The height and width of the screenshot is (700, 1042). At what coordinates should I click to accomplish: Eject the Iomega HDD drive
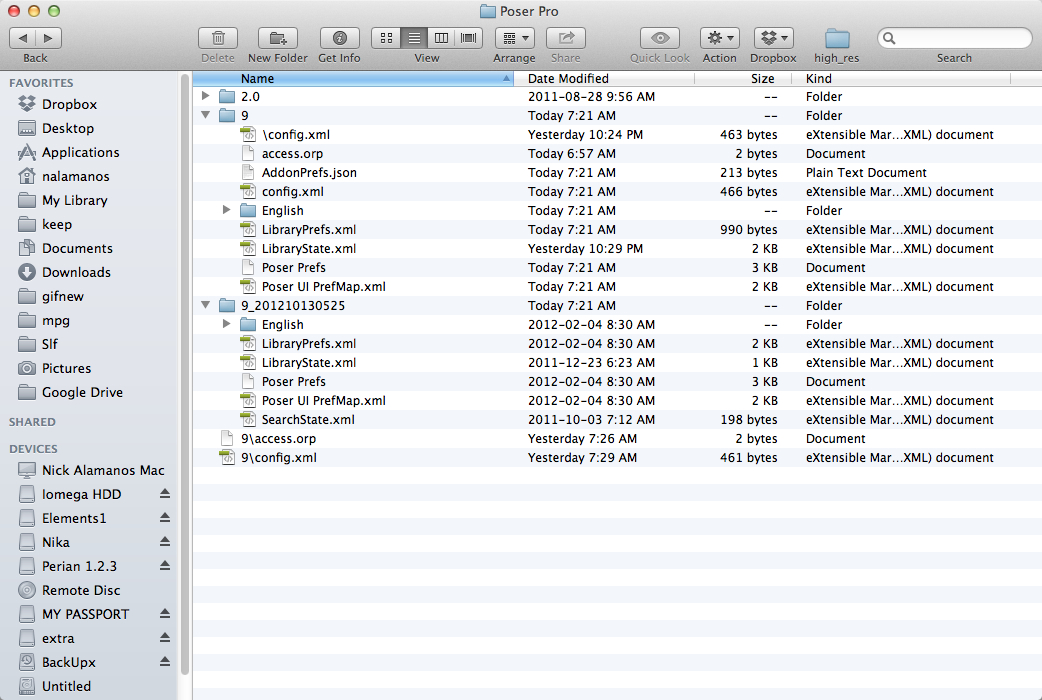click(165, 494)
